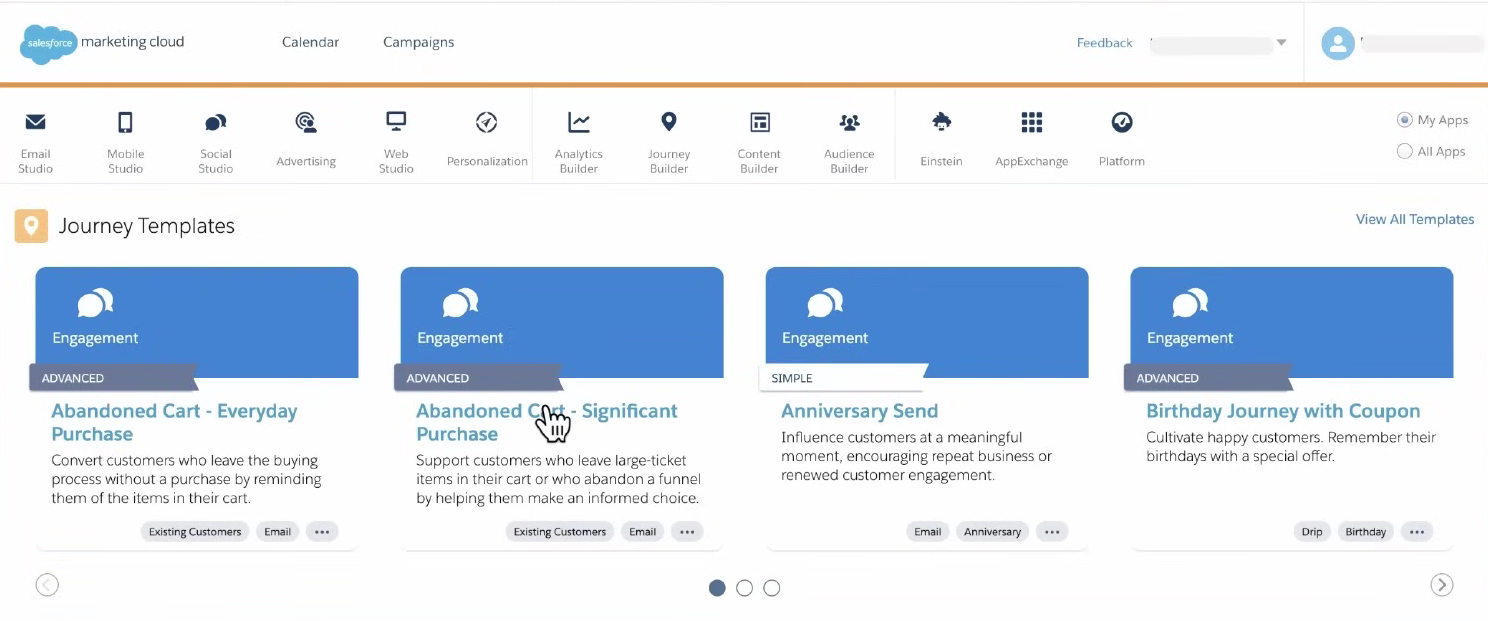Click Engagement icon on Everyday Purchase card
Viewport: 1488px width, 621px height.
click(x=95, y=303)
